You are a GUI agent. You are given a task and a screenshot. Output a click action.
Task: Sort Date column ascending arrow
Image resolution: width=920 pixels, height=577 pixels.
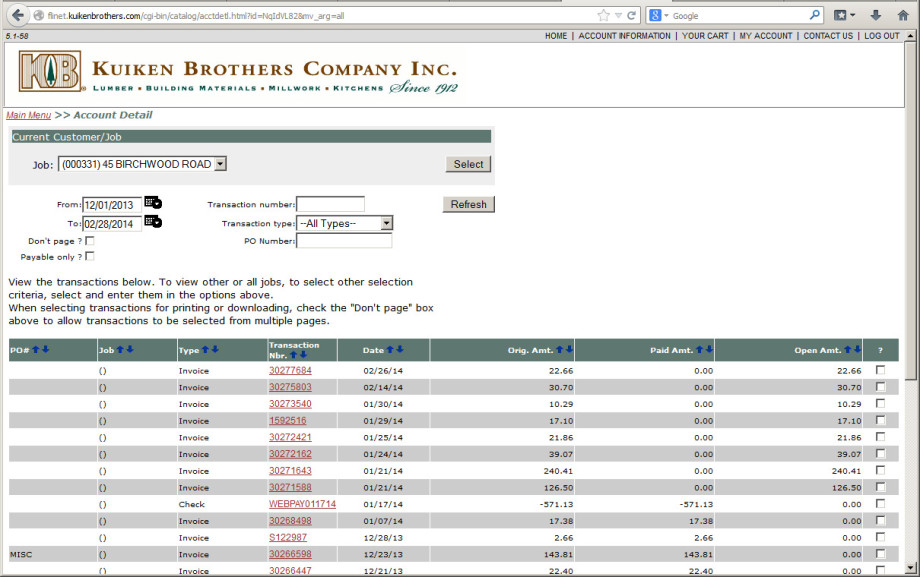point(390,349)
